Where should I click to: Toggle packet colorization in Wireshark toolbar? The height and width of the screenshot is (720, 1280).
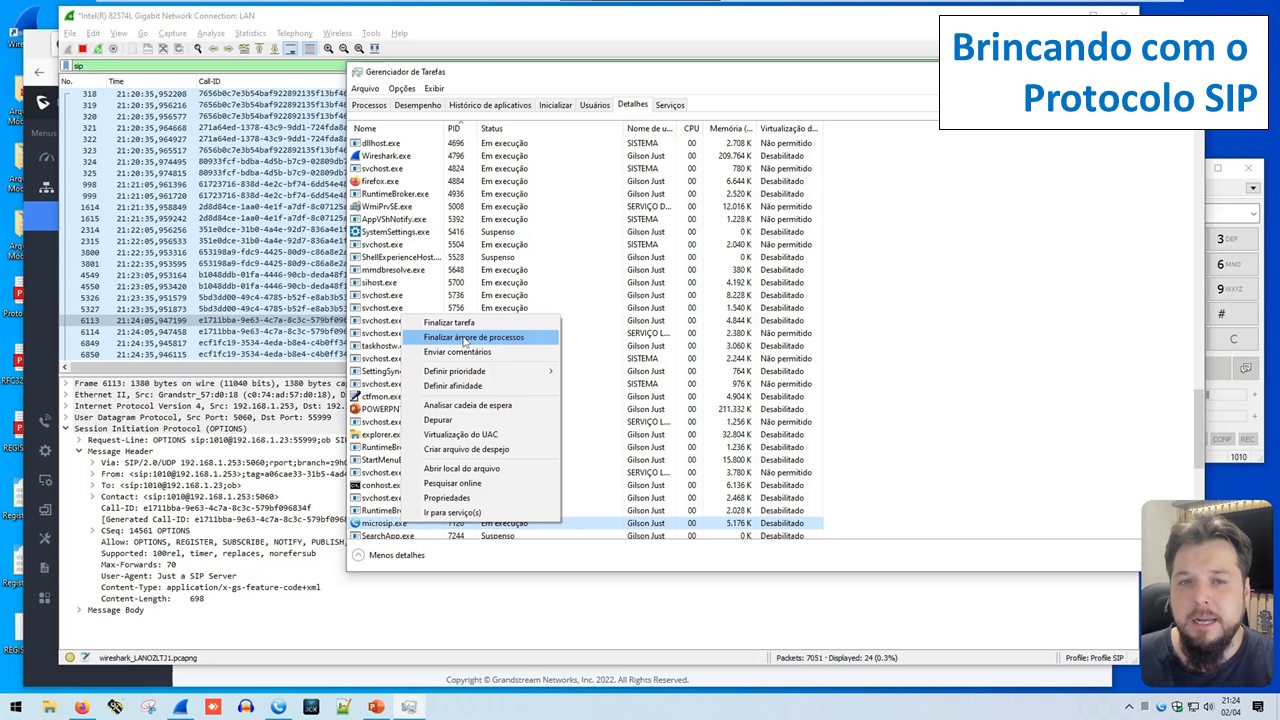[x=309, y=48]
